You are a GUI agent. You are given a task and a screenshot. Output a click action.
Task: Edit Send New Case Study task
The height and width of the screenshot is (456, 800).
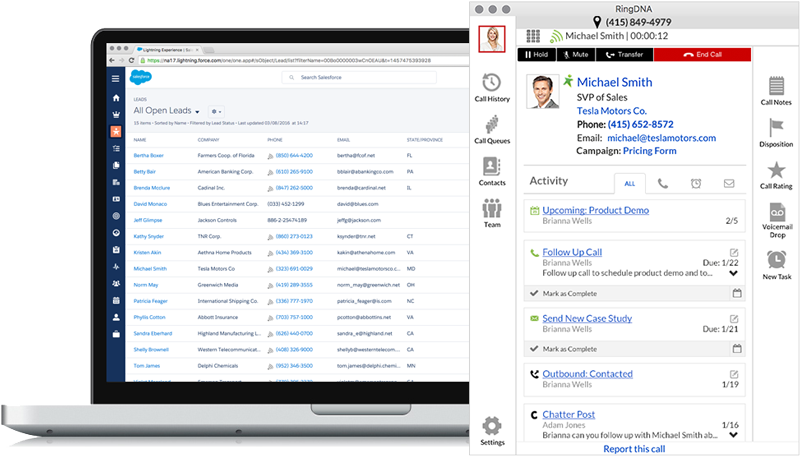point(734,319)
